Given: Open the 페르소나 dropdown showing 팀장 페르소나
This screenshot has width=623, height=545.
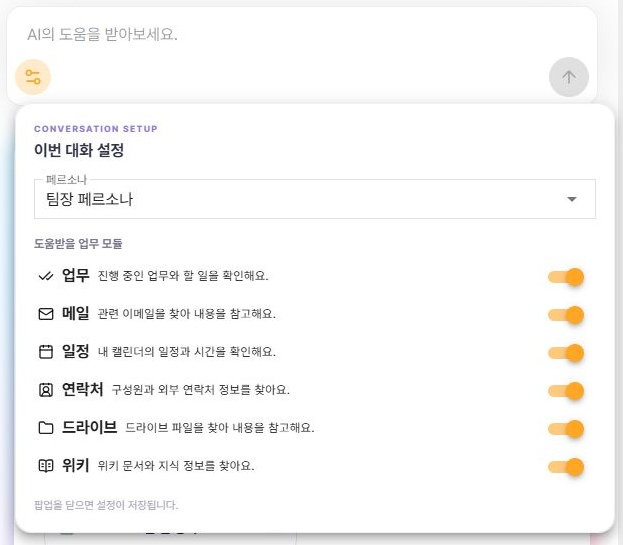Looking at the screenshot, I should (315, 199).
